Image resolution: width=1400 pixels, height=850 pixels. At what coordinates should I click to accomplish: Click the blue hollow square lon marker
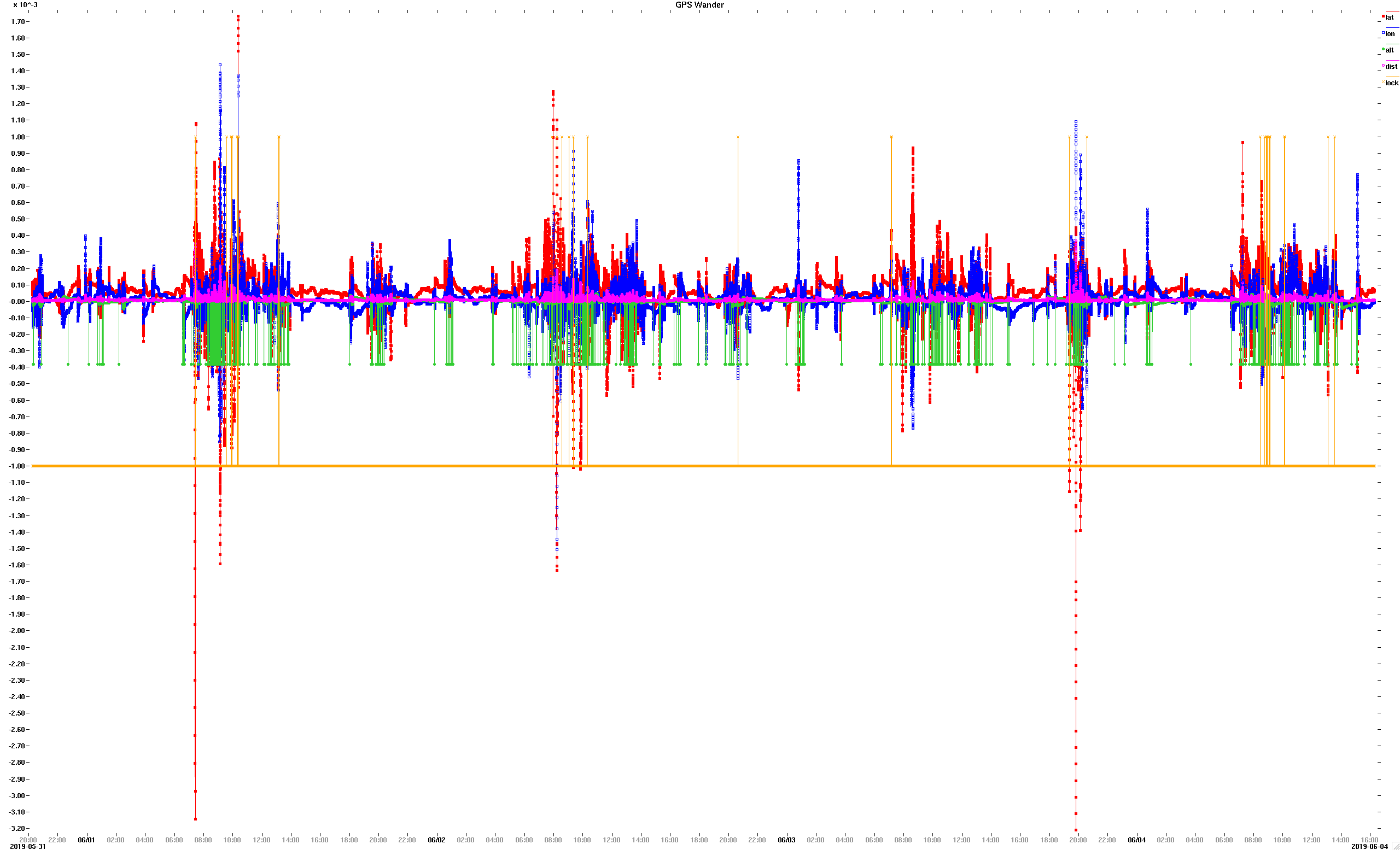point(1384,33)
